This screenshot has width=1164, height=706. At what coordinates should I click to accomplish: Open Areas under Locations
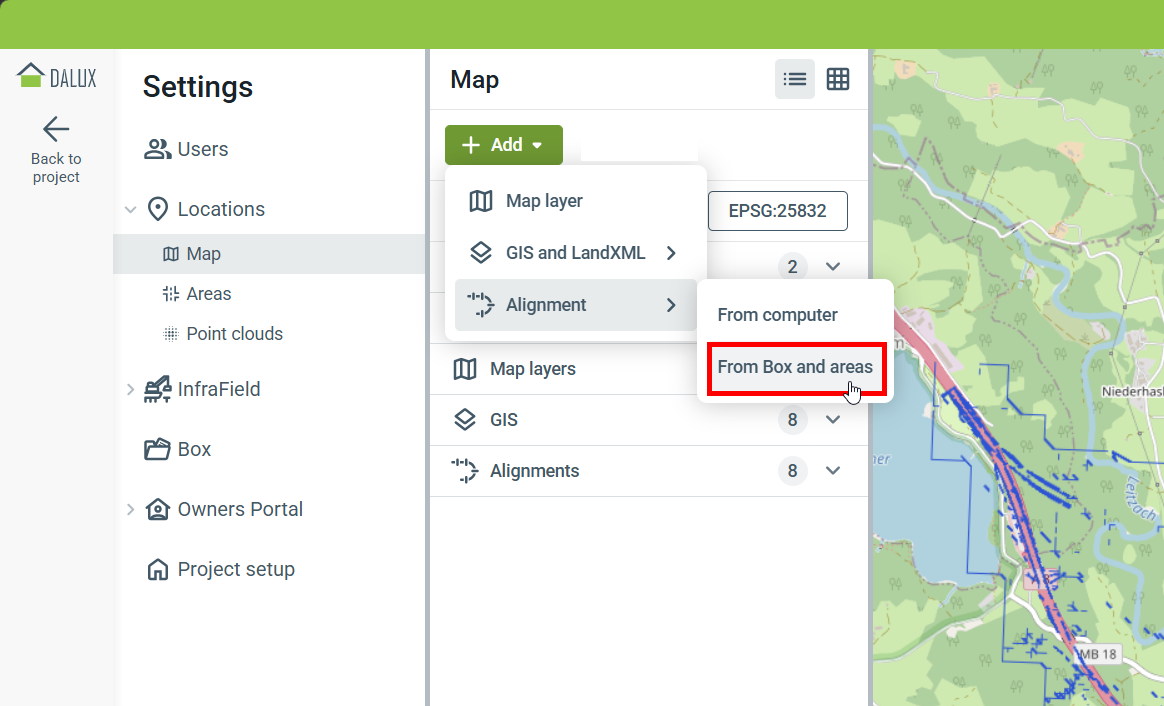point(208,294)
